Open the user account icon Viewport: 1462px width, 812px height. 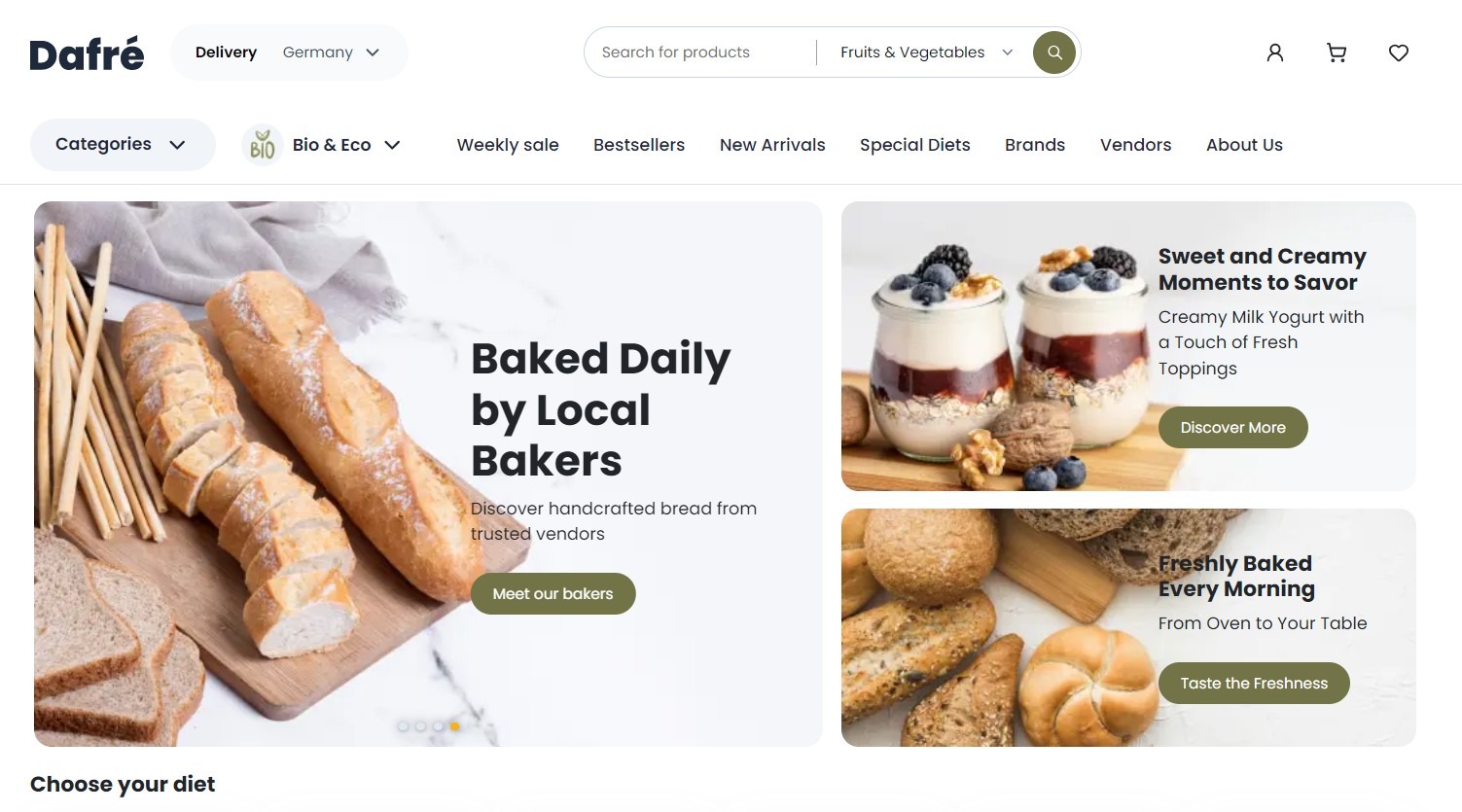[x=1274, y=53]
